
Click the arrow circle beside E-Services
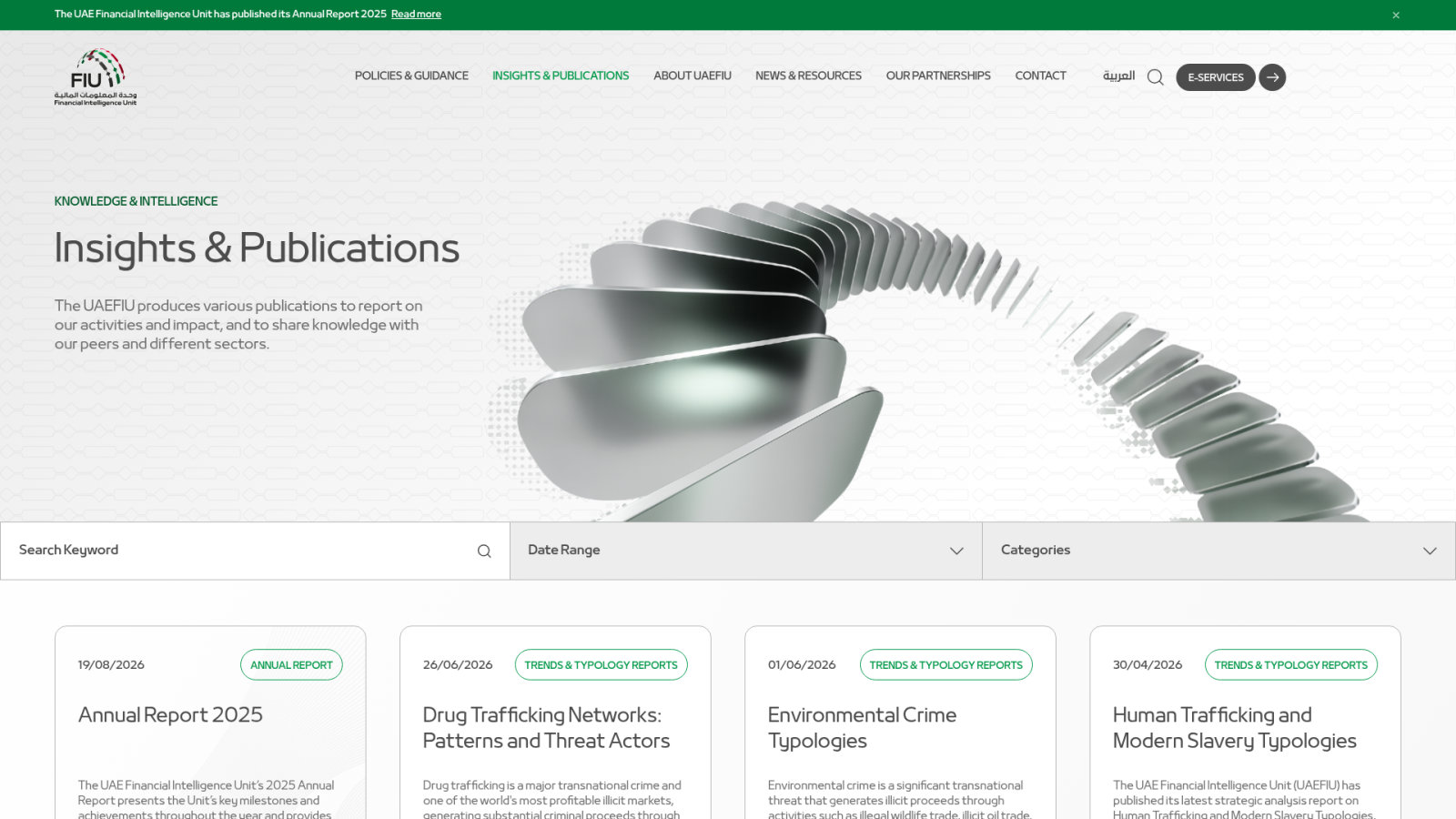coord(1272,77)
